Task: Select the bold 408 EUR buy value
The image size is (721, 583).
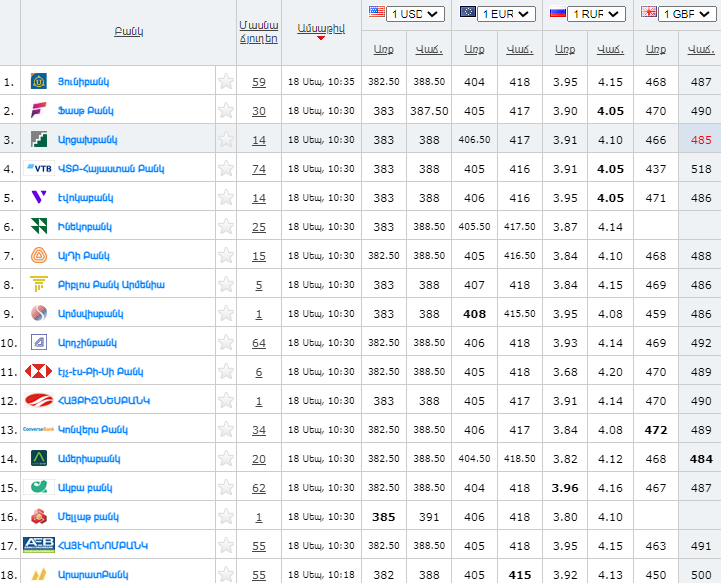Action: [x=474, y=314]
